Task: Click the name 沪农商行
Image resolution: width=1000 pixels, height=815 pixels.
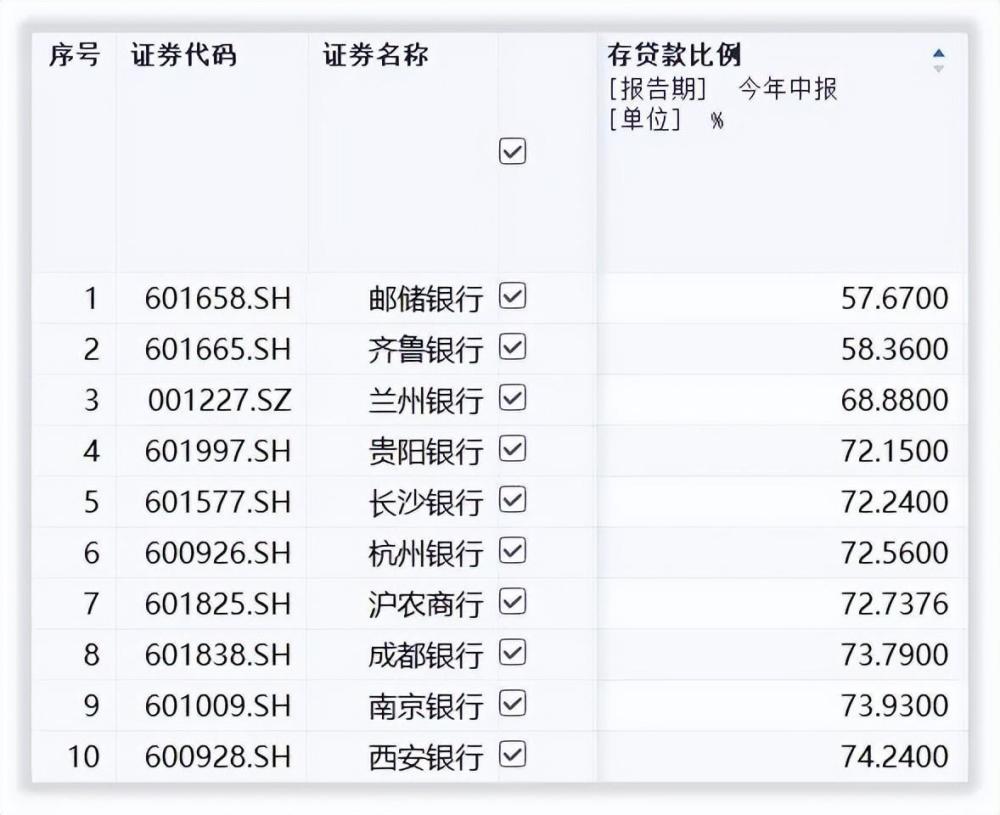Action: (425, 604)
